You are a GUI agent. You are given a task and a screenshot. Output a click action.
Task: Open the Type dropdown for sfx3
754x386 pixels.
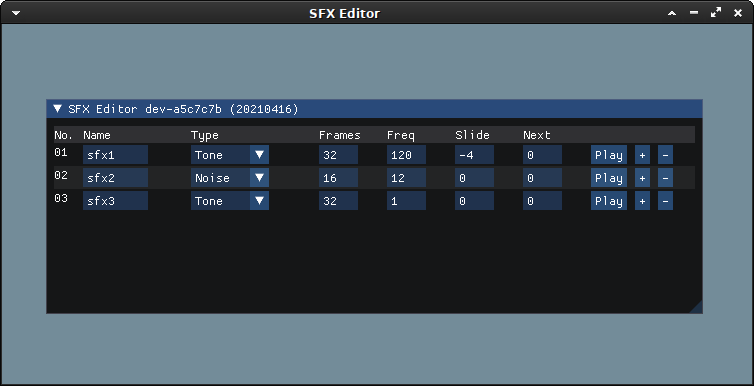[x=230, y=201]
